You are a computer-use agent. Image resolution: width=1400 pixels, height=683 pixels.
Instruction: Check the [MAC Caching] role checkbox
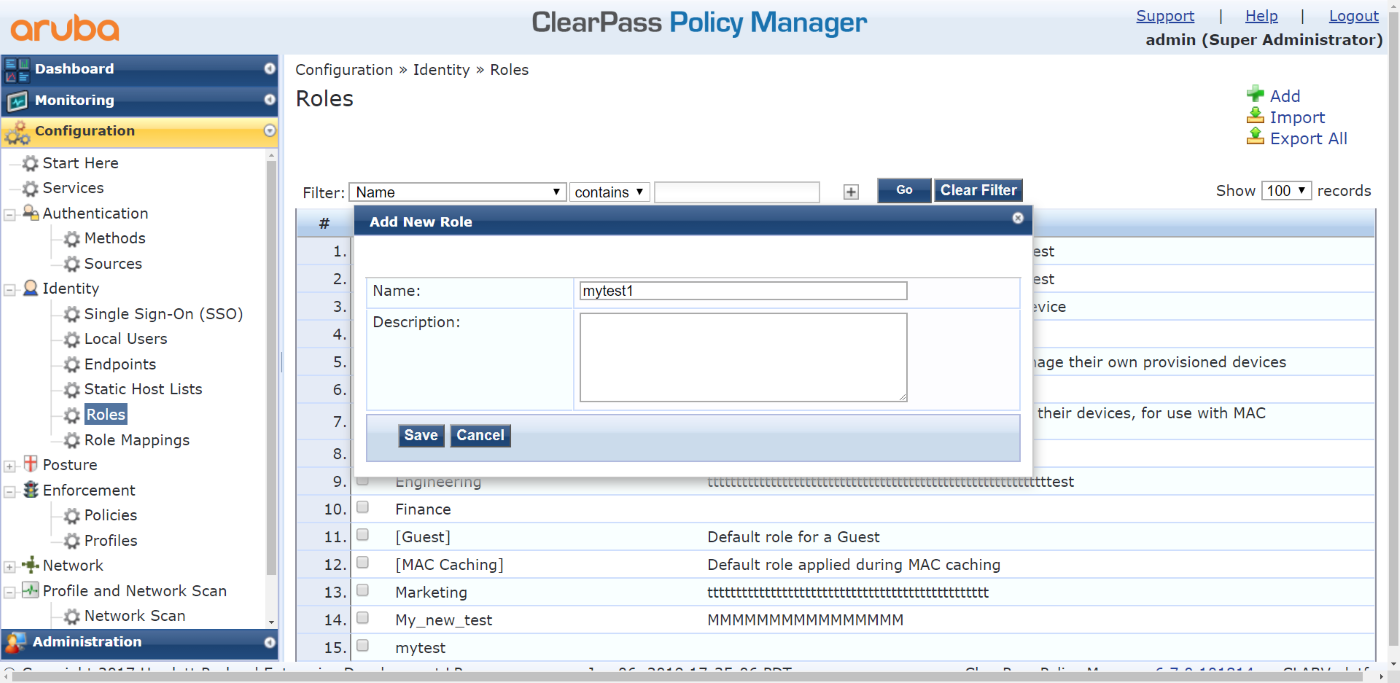363,562
